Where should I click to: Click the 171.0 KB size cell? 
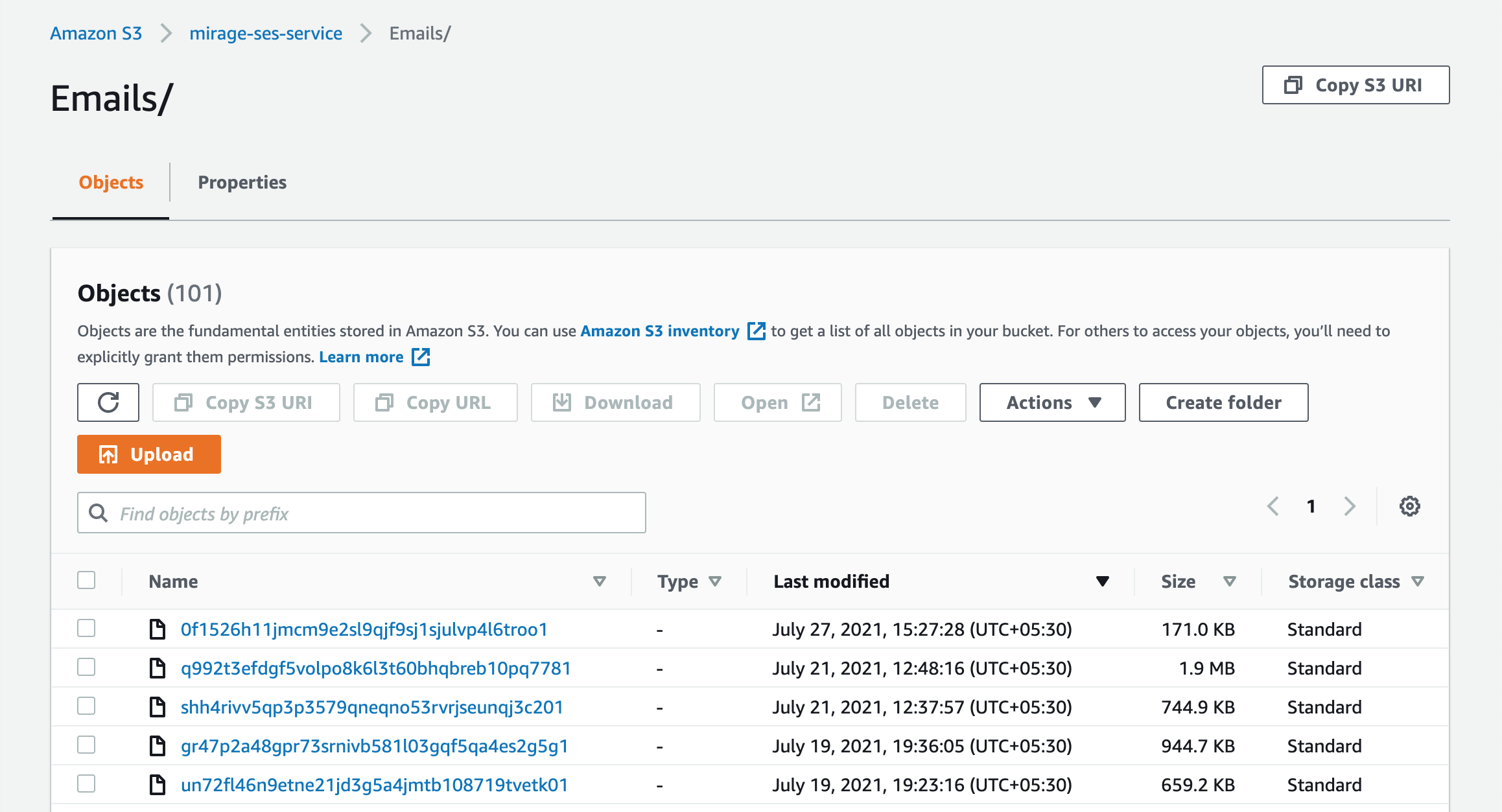pos(1198,629)
